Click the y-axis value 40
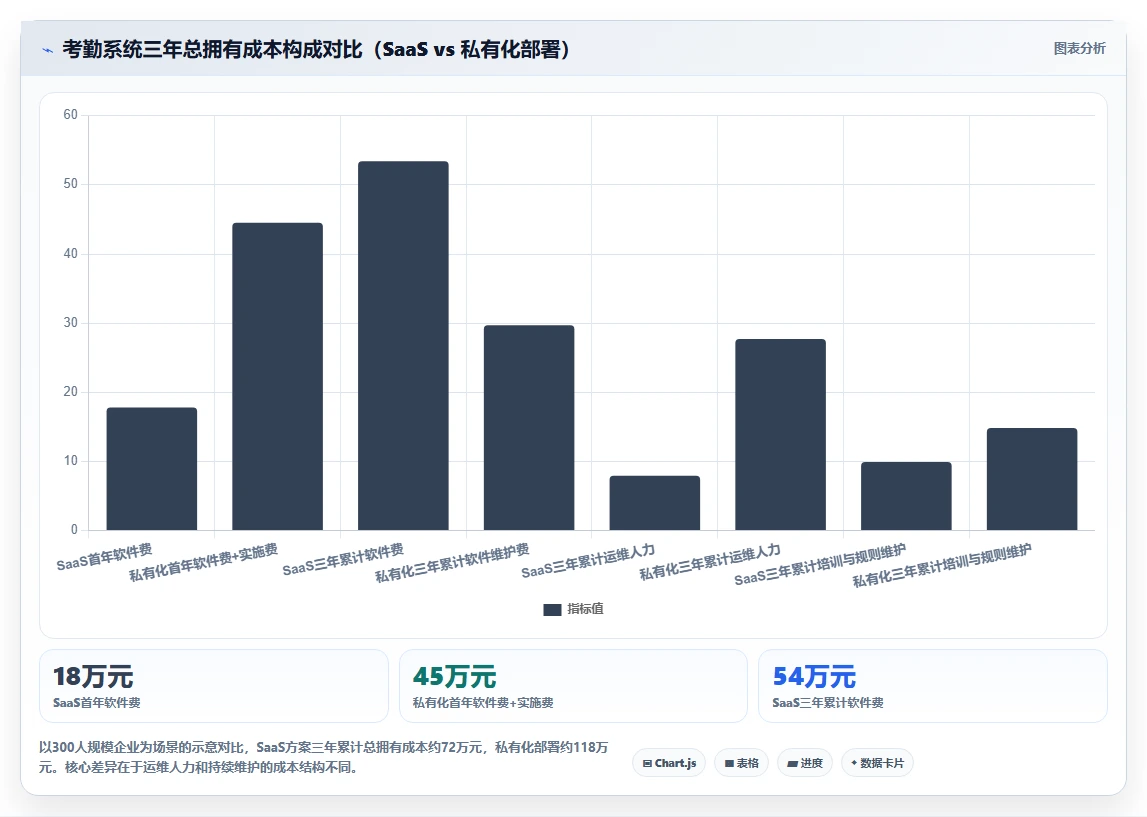The image size is (1147, 817). pos(70,254)
